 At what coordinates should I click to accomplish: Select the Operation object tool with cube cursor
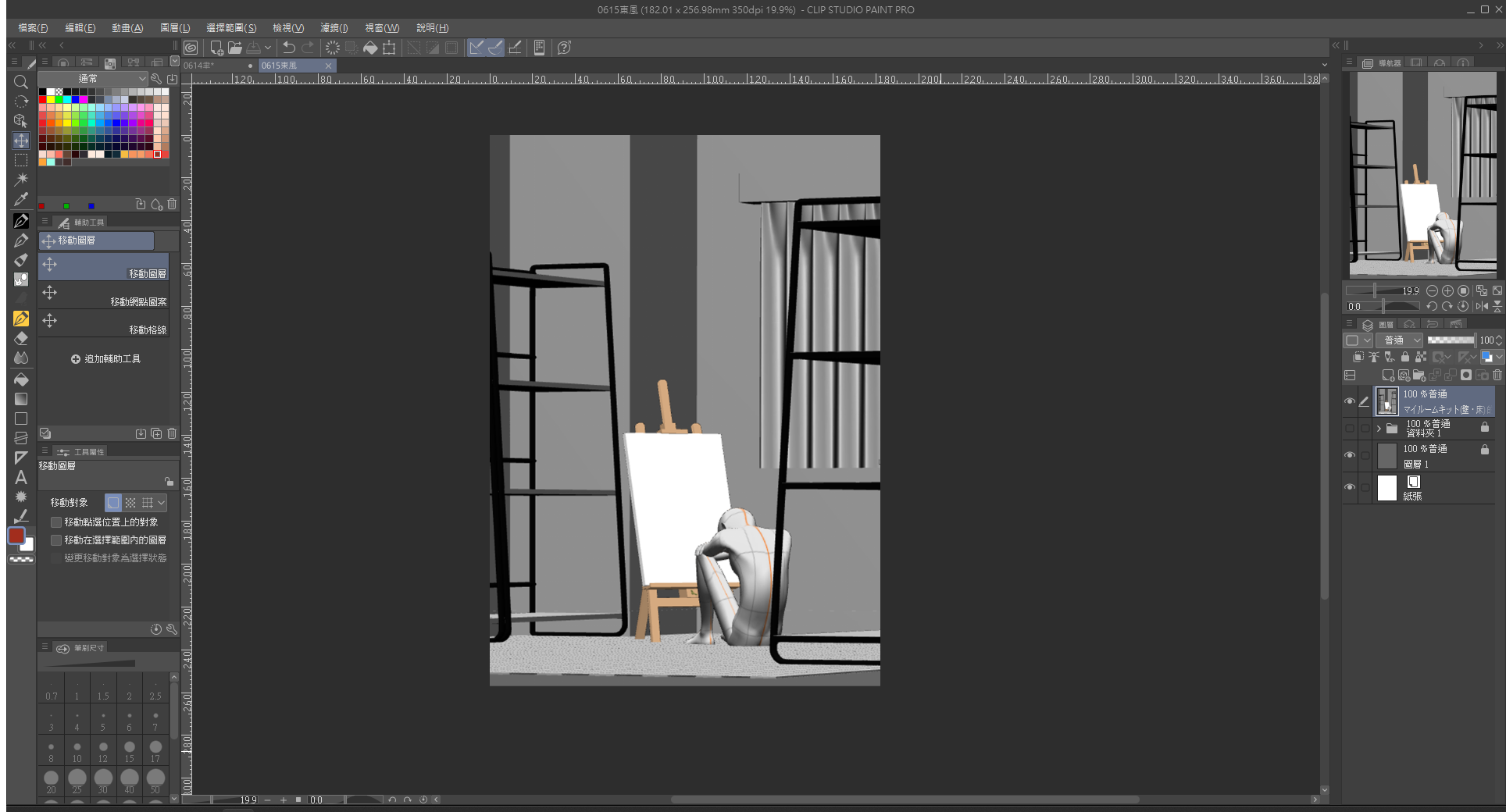[x=21, y=121]
